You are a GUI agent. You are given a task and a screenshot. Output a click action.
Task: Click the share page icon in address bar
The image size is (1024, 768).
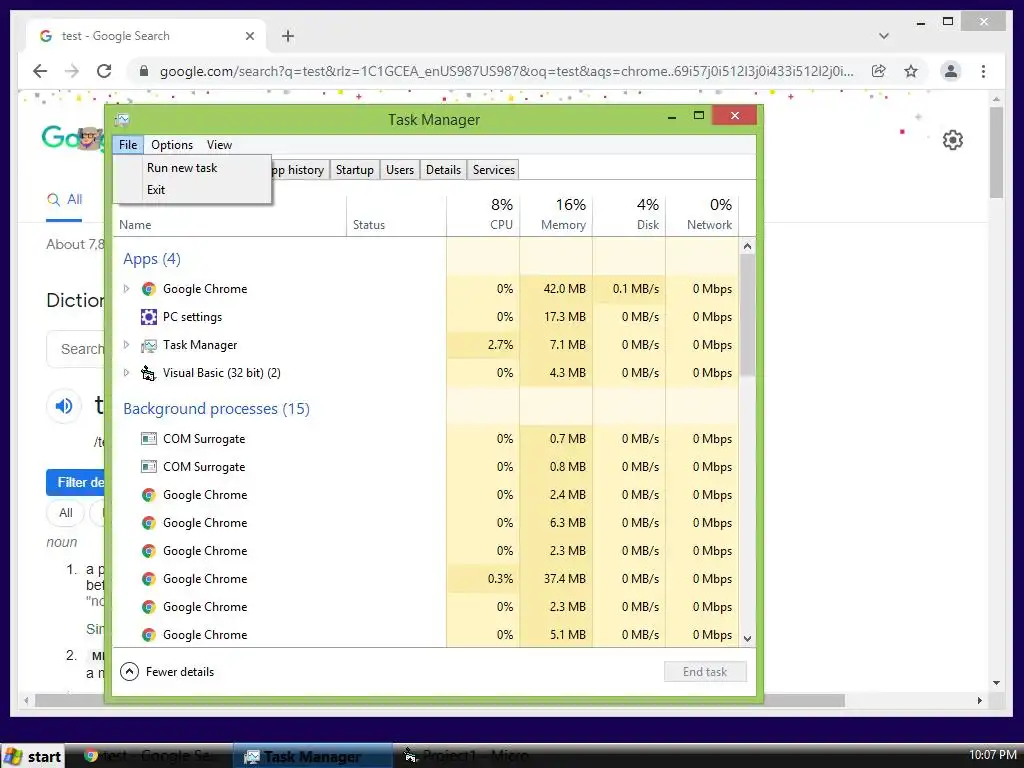(x=878, y=71)
